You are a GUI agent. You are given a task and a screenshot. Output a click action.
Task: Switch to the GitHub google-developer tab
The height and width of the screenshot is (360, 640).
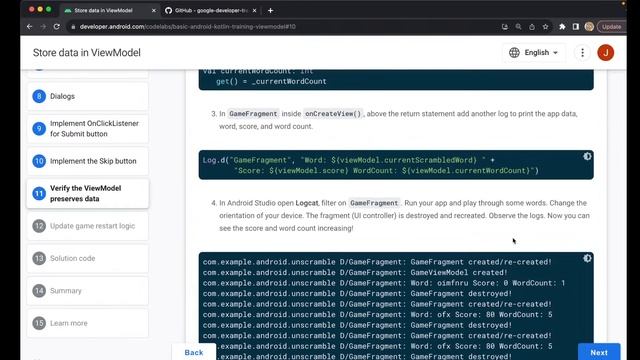point(211,11)
